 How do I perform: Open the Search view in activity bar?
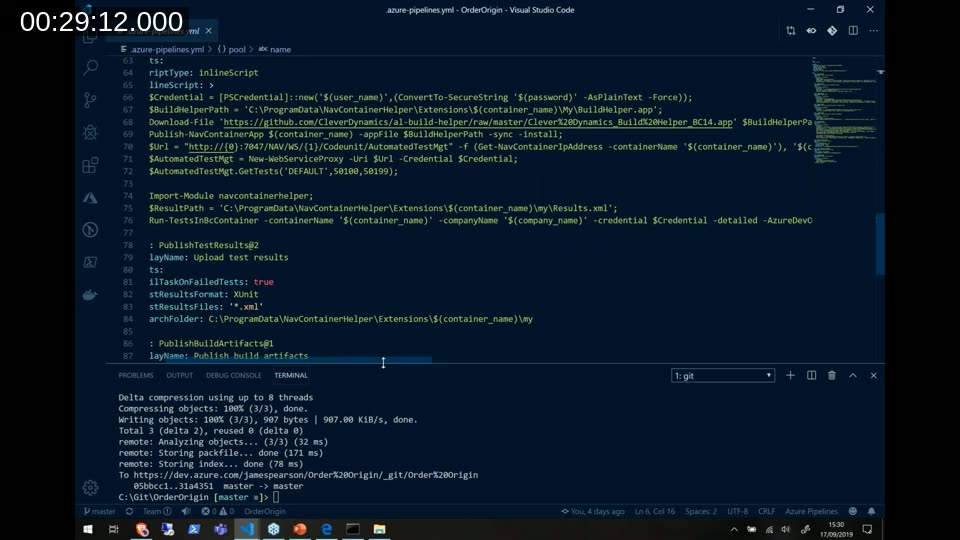click(x=91, y=67)
